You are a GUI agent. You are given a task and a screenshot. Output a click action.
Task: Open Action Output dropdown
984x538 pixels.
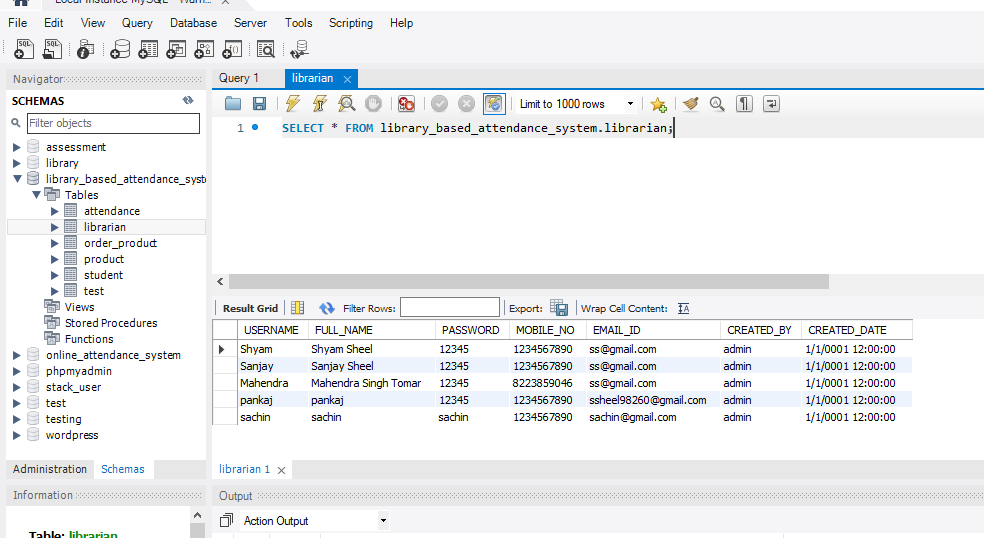[383, 520]
